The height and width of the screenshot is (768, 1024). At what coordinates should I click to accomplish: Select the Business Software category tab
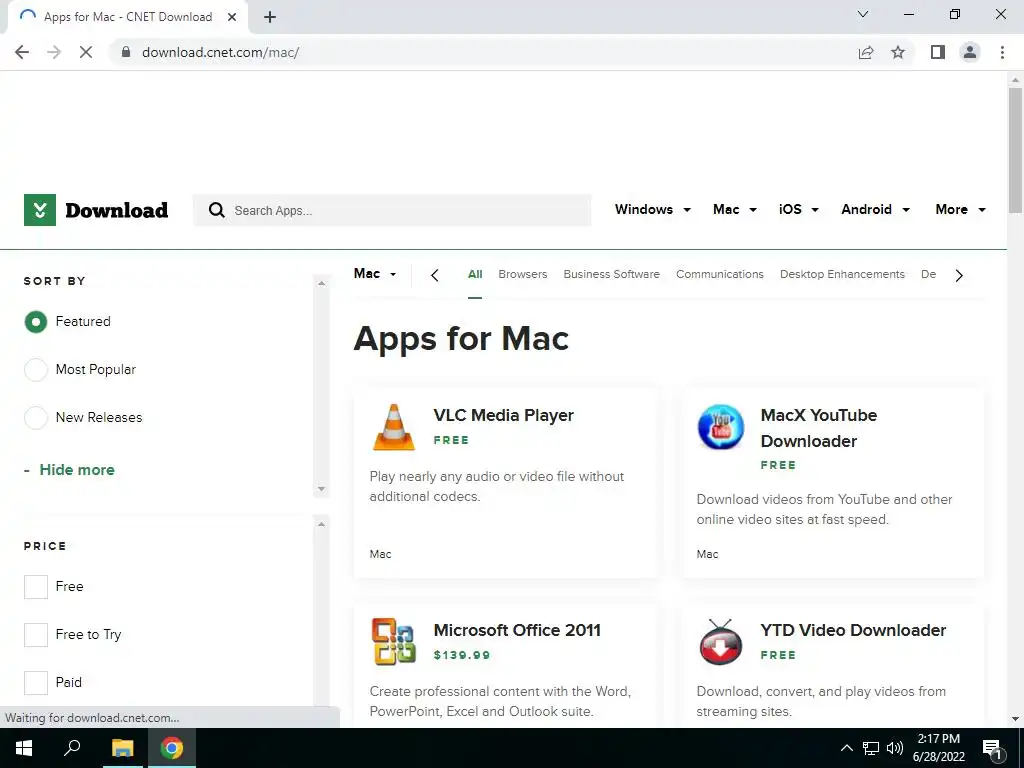(611, 274)
